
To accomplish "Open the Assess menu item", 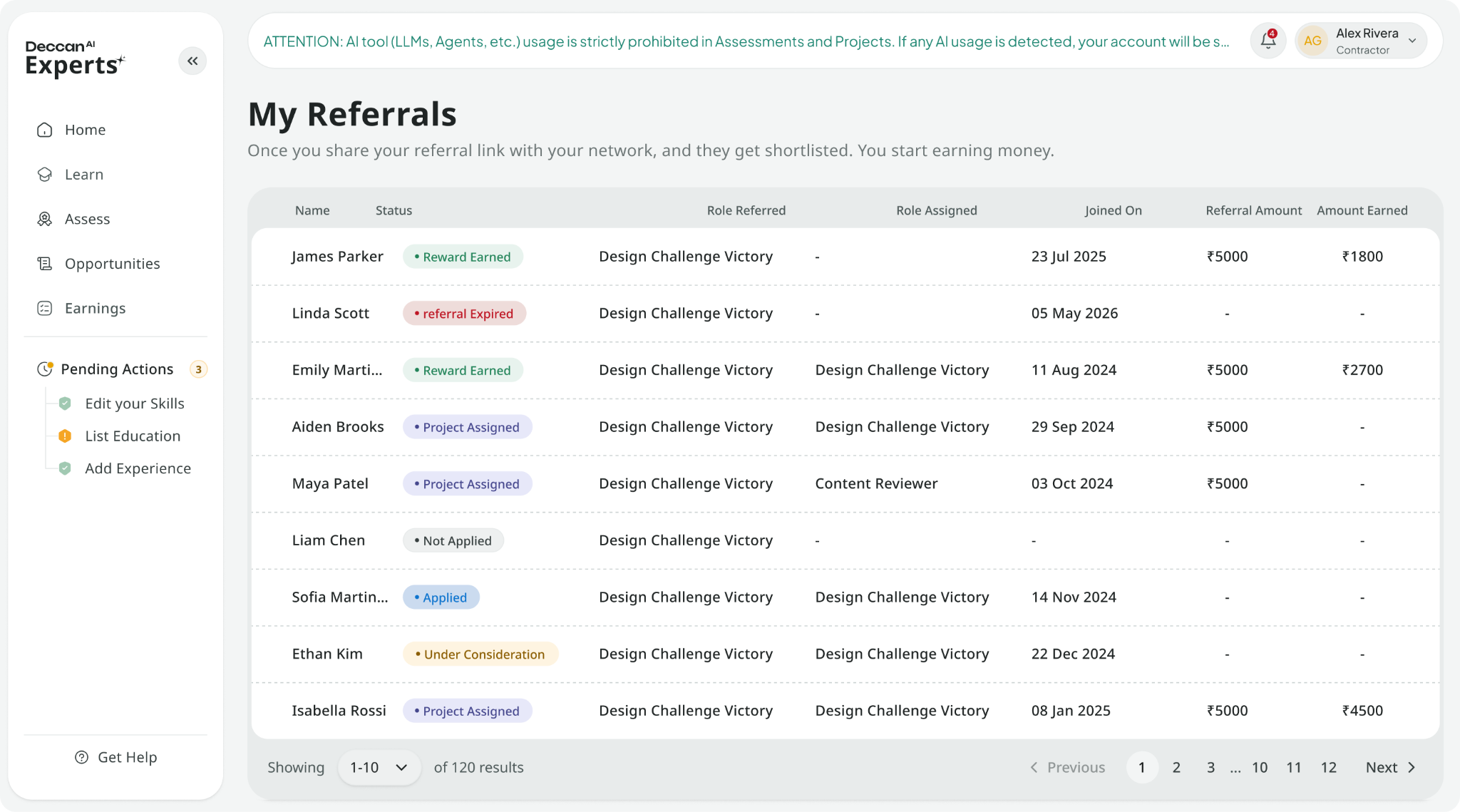I will pyautogui.click(x=87, y=219).
